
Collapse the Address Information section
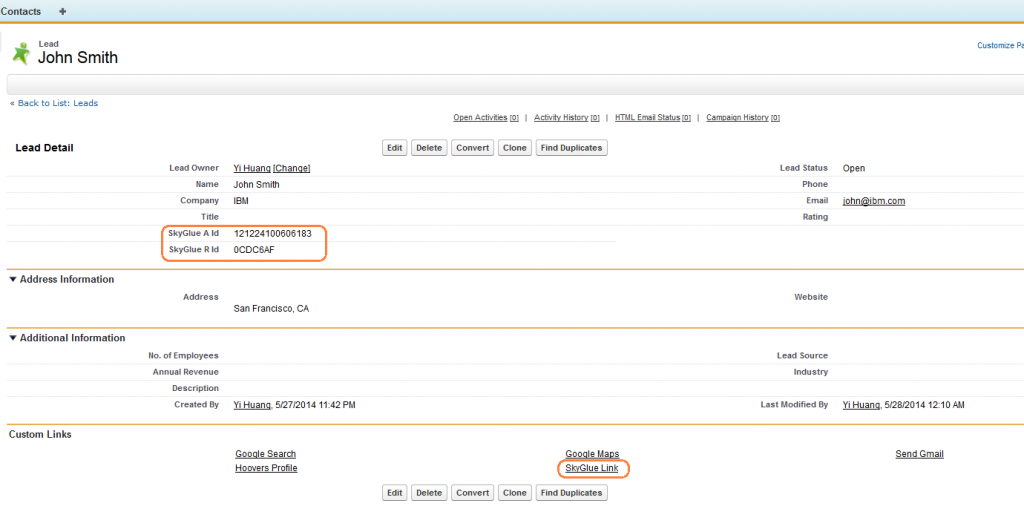(13, 279)
